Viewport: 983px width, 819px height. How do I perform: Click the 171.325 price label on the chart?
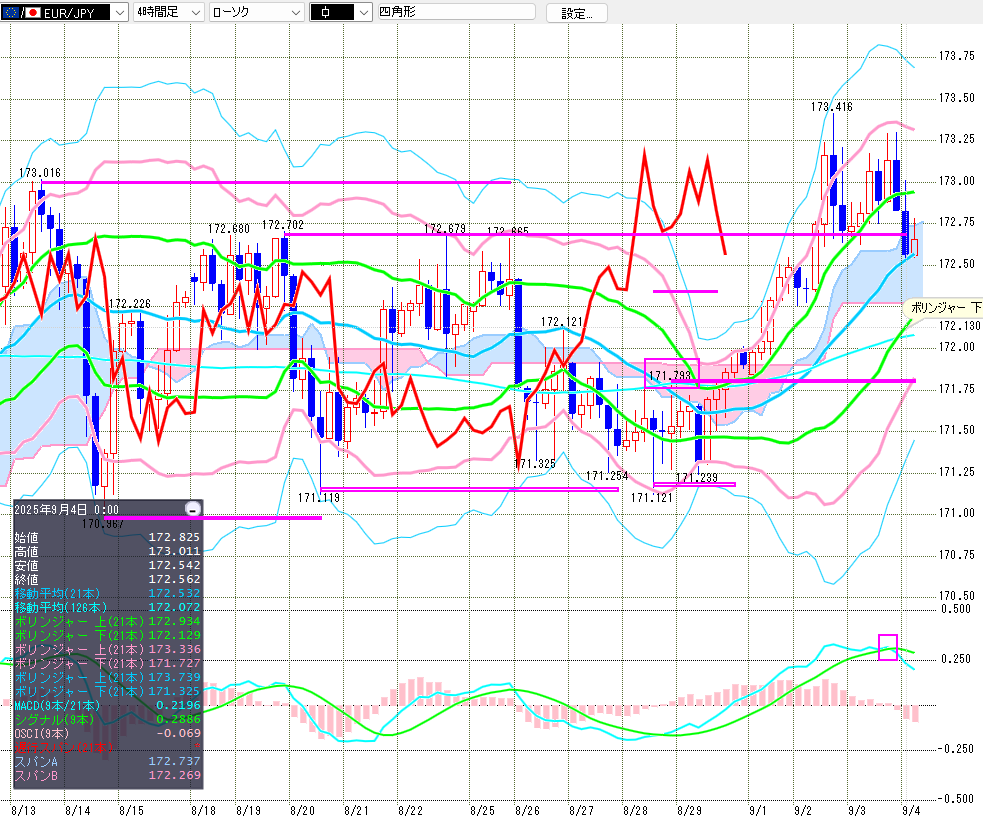pos(535,463)
